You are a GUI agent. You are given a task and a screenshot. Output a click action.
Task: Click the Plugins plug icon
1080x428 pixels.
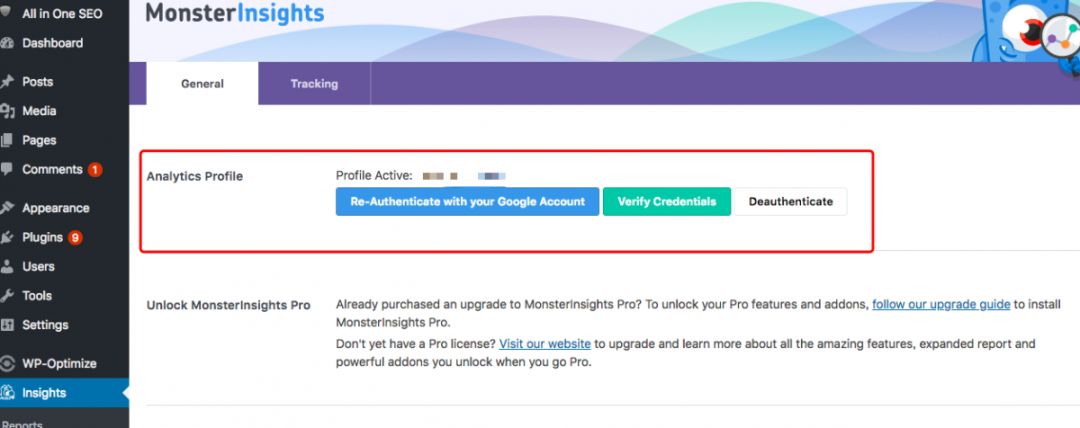(x=6, y=238)
